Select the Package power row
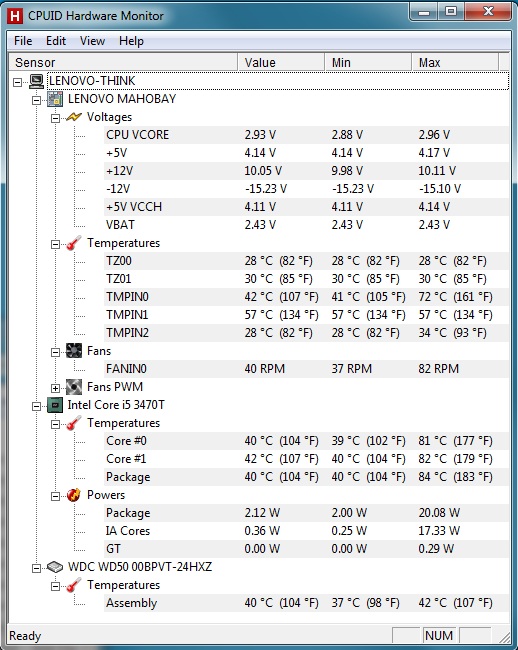 [306, 513]
